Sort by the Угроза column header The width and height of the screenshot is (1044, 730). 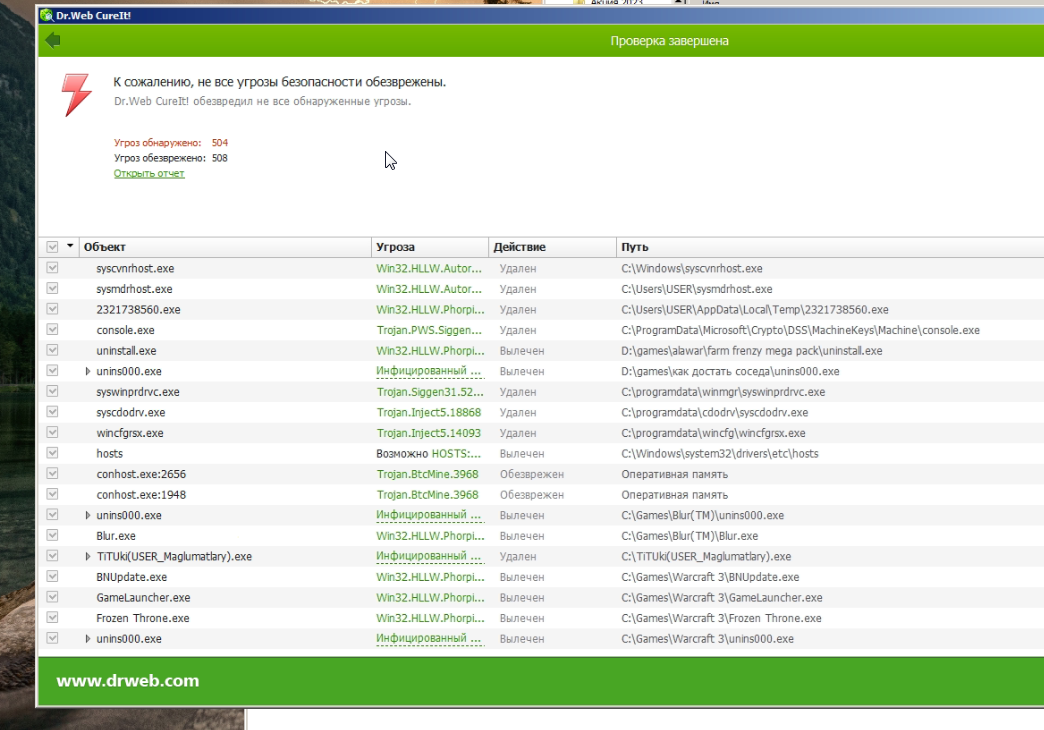click(429, 247)
